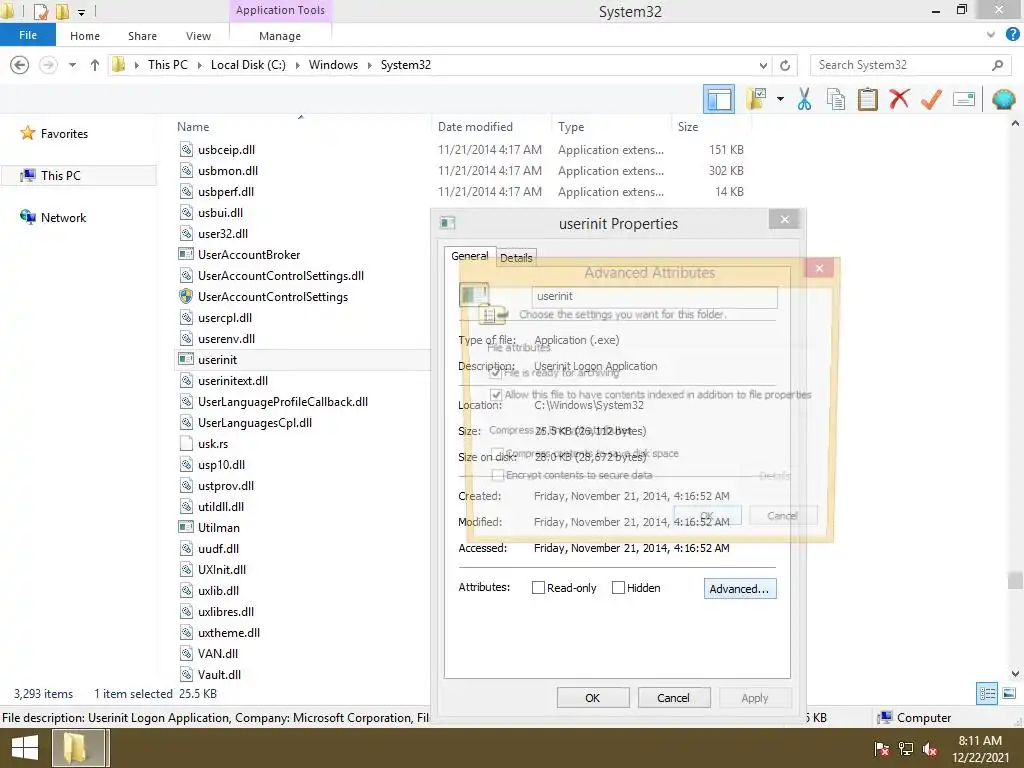Expand the chevron before This PC in breadcrumb
Viewport: 1024px width, 768px height.
(136, 65)
